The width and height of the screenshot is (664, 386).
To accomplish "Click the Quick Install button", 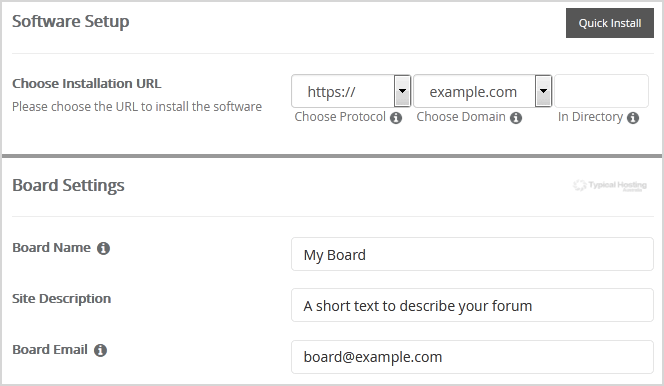I will tap(609, 23).
